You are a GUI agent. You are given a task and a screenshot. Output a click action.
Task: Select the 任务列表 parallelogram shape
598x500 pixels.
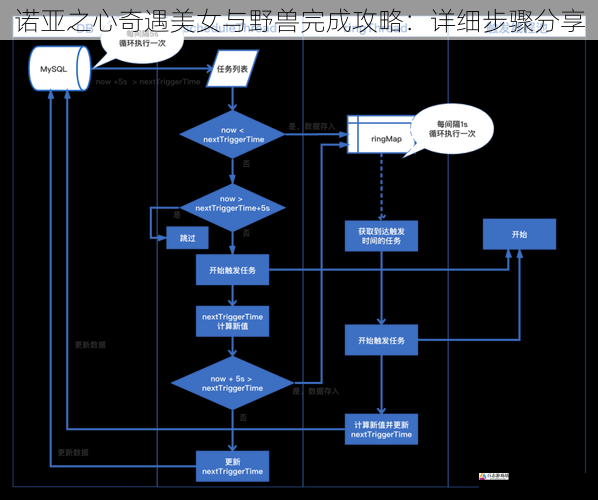coord(232,69)
